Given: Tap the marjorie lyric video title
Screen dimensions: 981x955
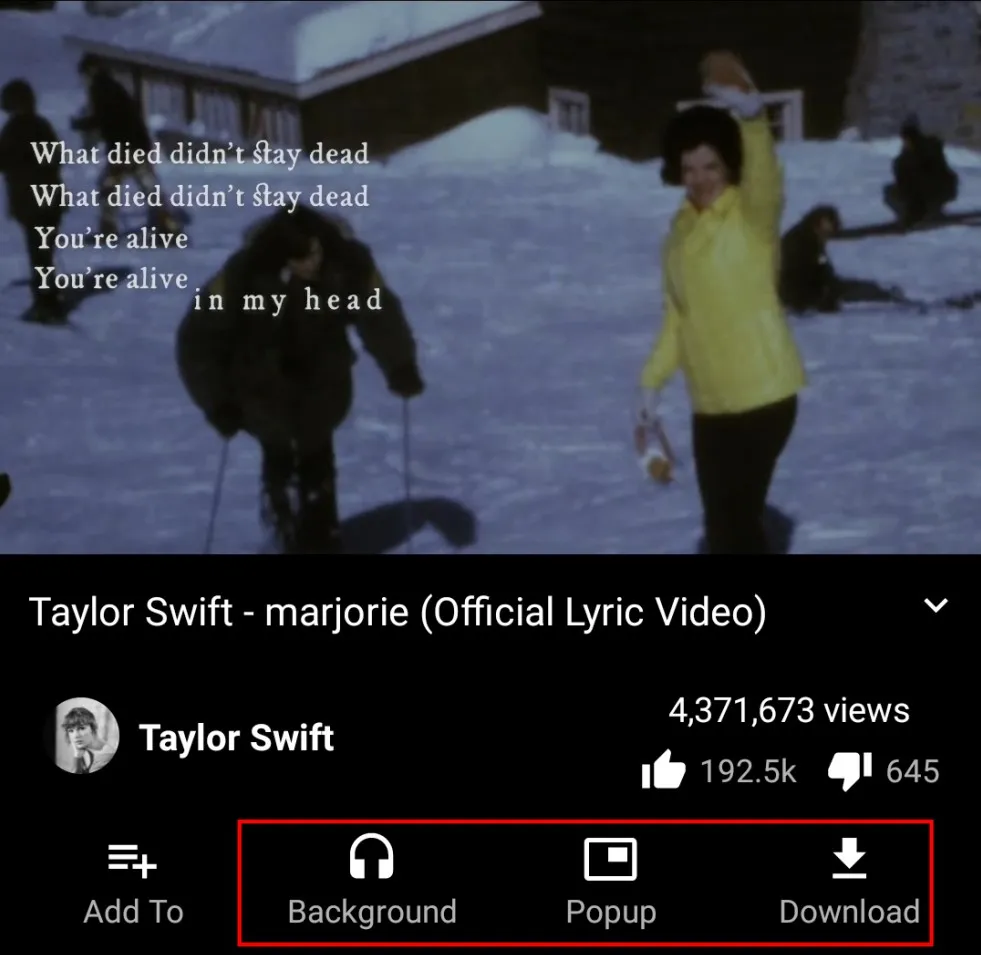Looking at the screenshot, I should click(x=398, y=612).
